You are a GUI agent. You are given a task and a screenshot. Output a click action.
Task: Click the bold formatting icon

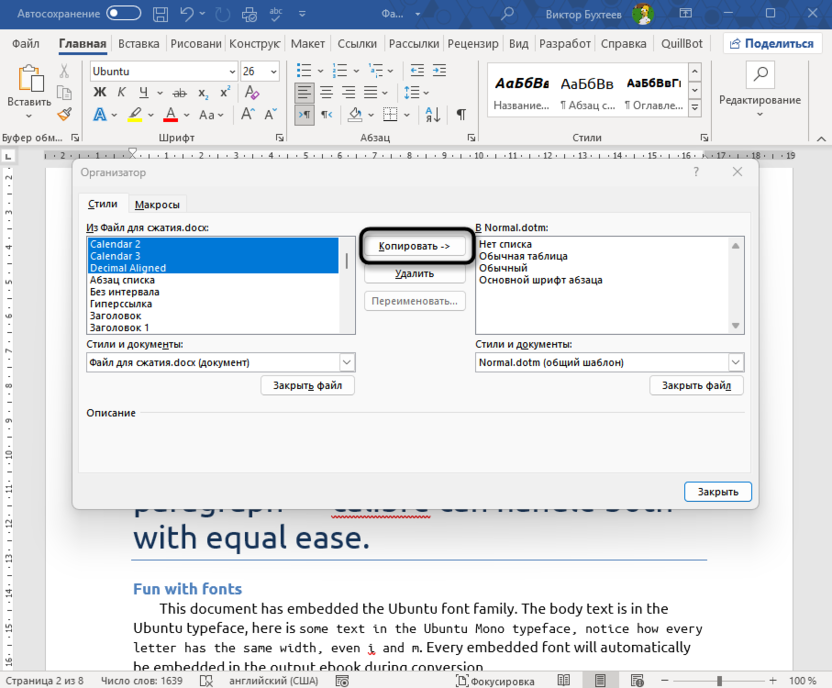pyautogui.click(x=99, y=92)
